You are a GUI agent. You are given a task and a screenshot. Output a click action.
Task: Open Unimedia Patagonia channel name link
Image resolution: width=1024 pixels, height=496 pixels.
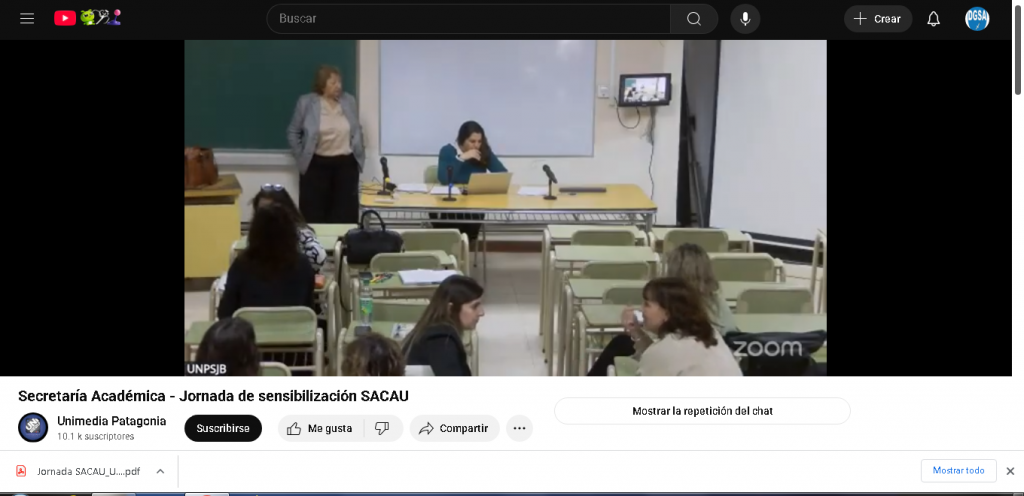112,421
